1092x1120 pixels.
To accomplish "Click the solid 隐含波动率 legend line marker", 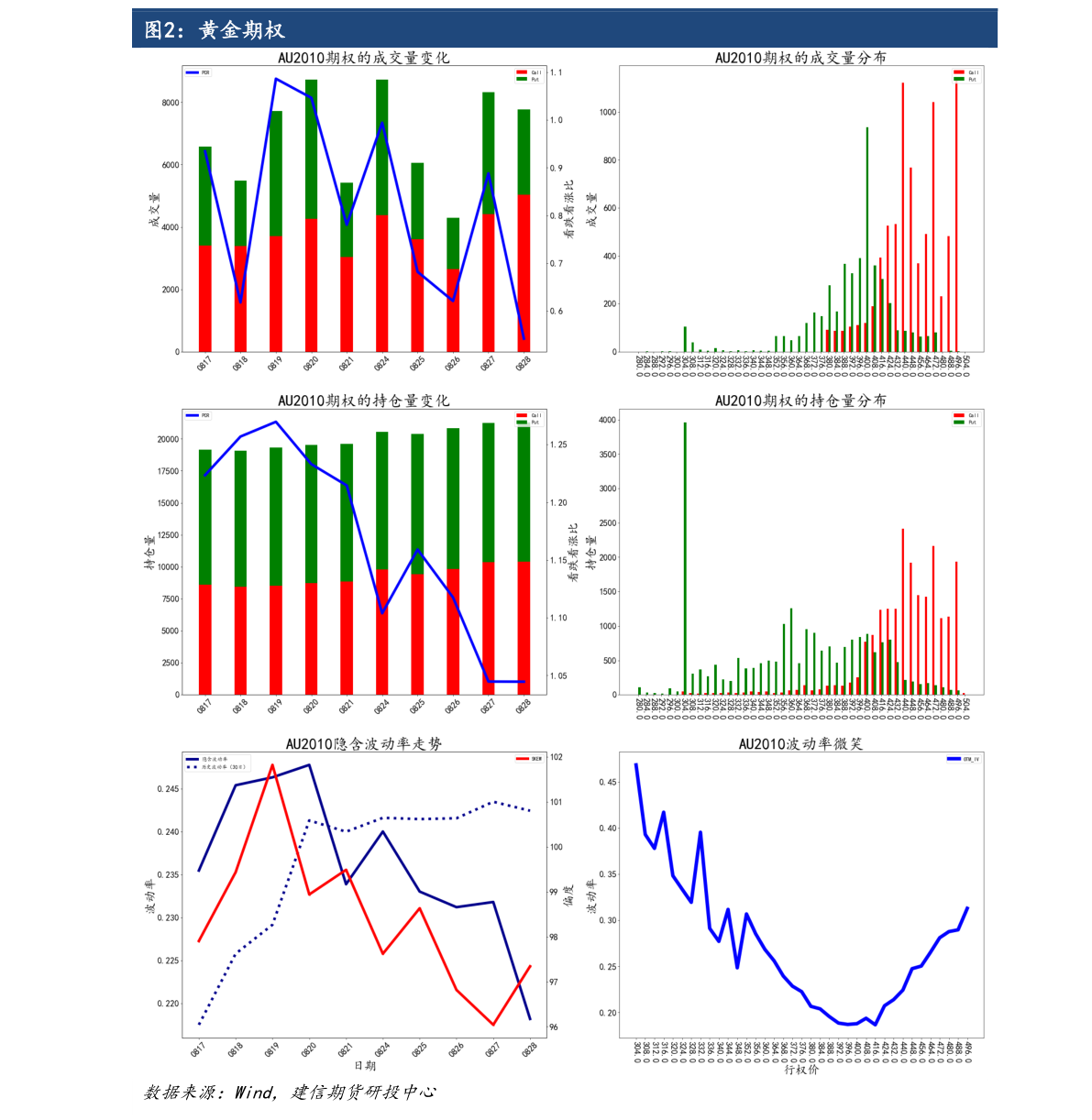I will (193, 759).
